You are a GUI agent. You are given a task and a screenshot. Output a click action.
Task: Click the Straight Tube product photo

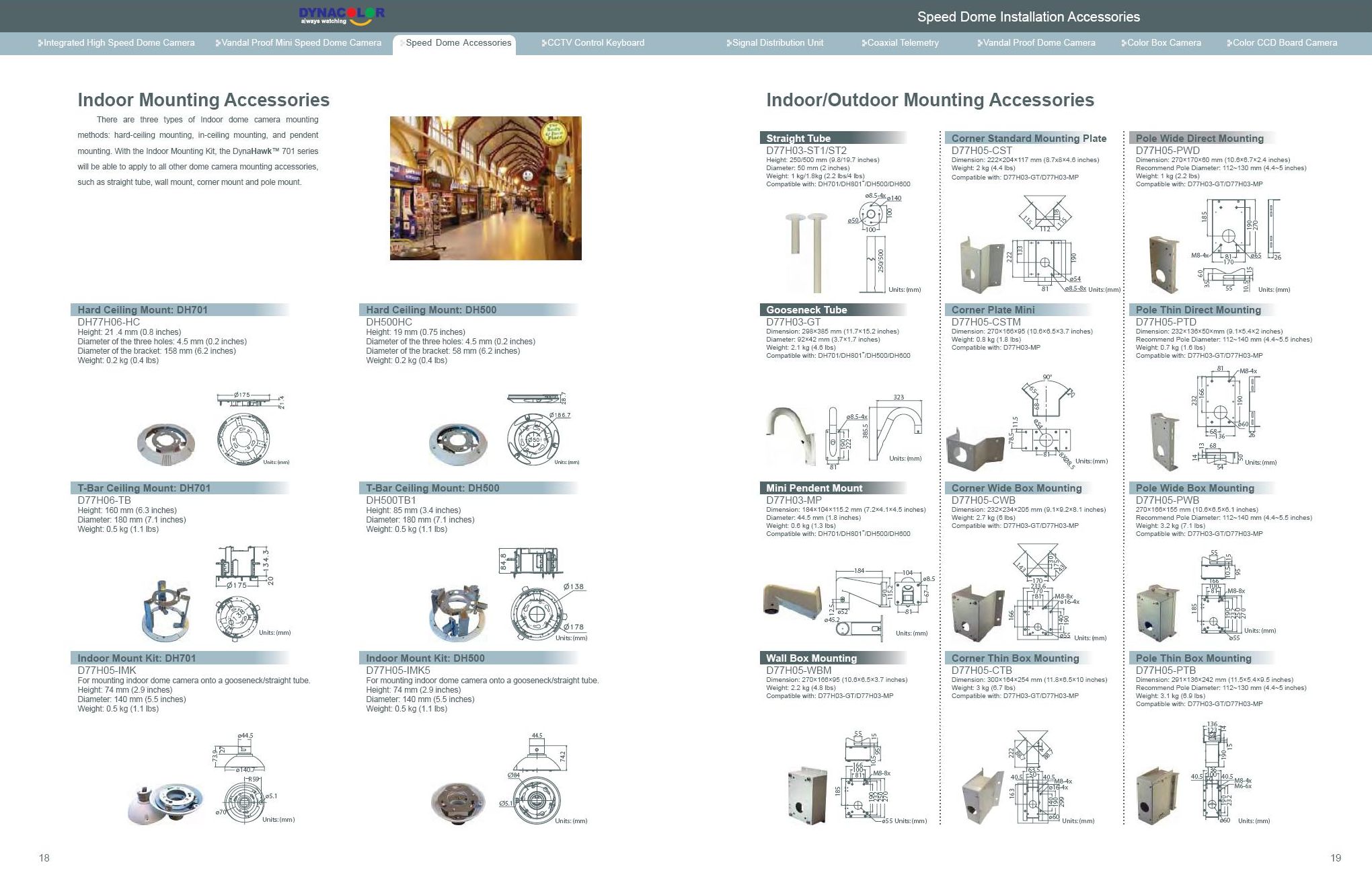click(x=807, y=253)
